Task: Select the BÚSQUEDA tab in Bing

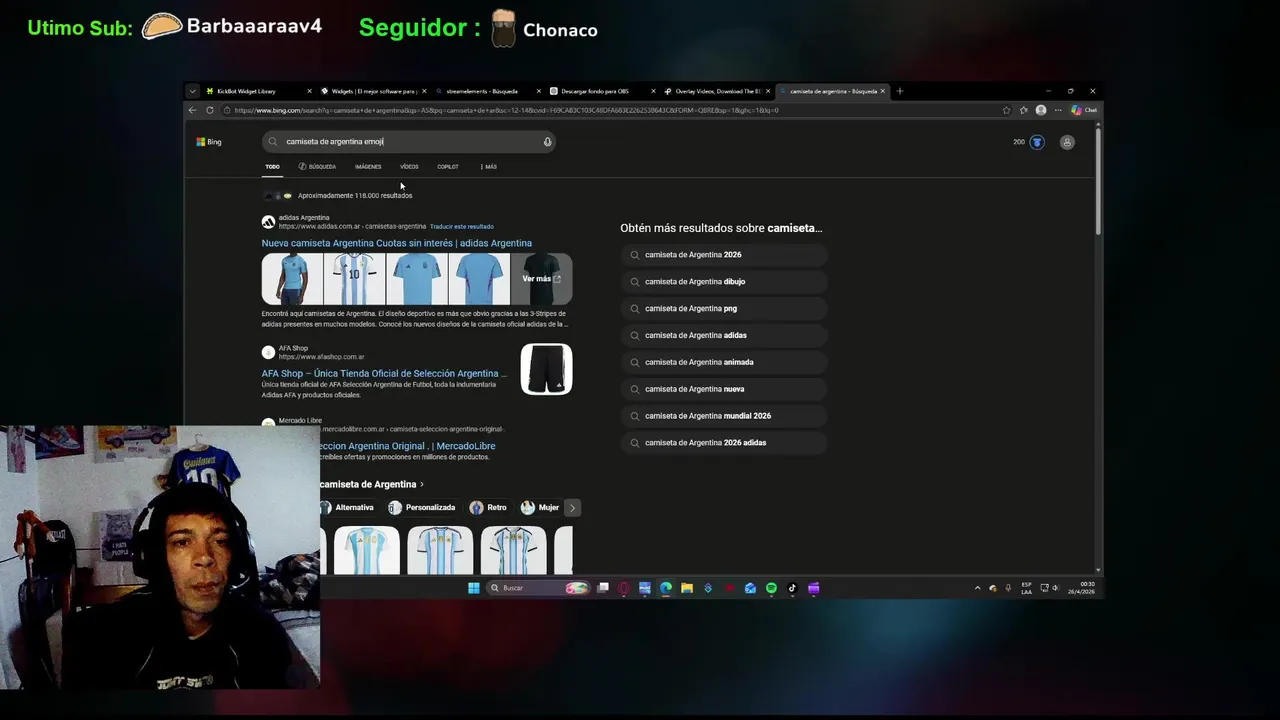Action: pyautogui.click(x=317, y=167)
